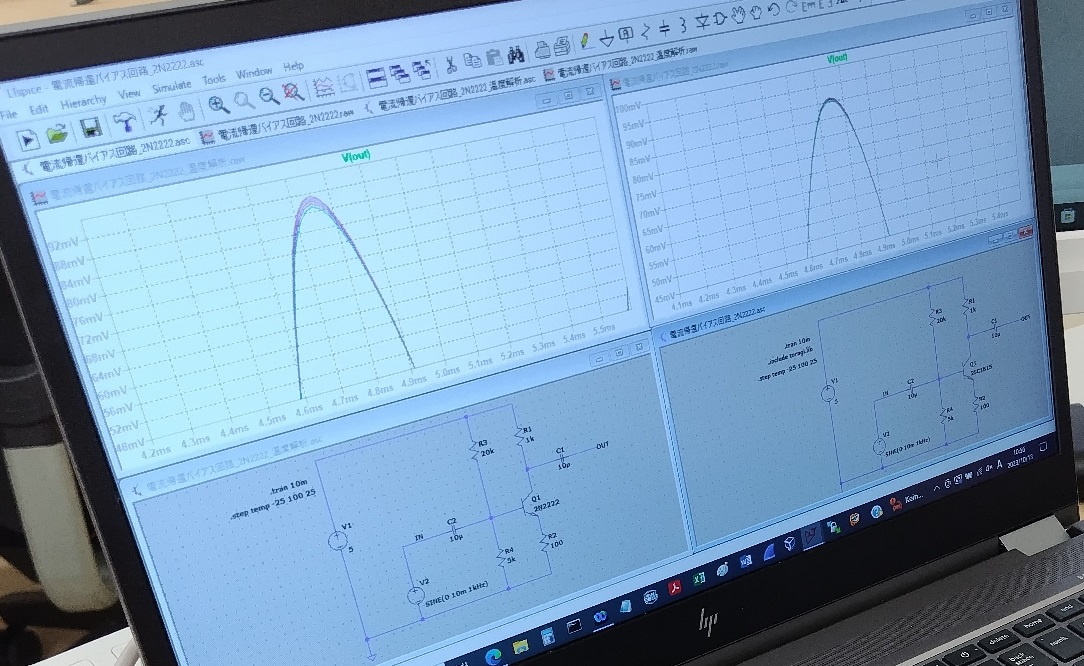Click the .tran 10m directive in left schematic
Screen dimensions: 1084x666
(288, 486)
